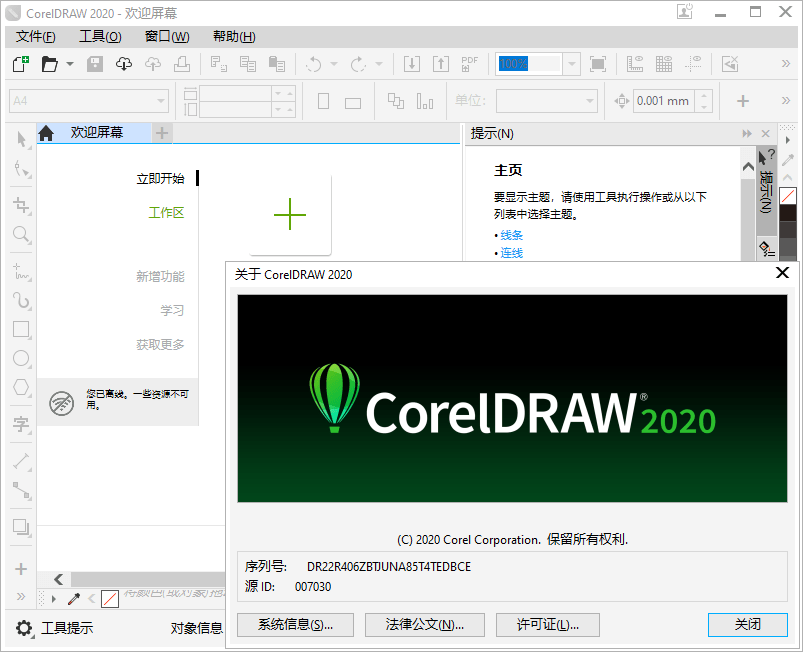This screenshot has height=652, width=803.
Task: Expand the standard toolbar overflow chevron
Action: (786, 64)
